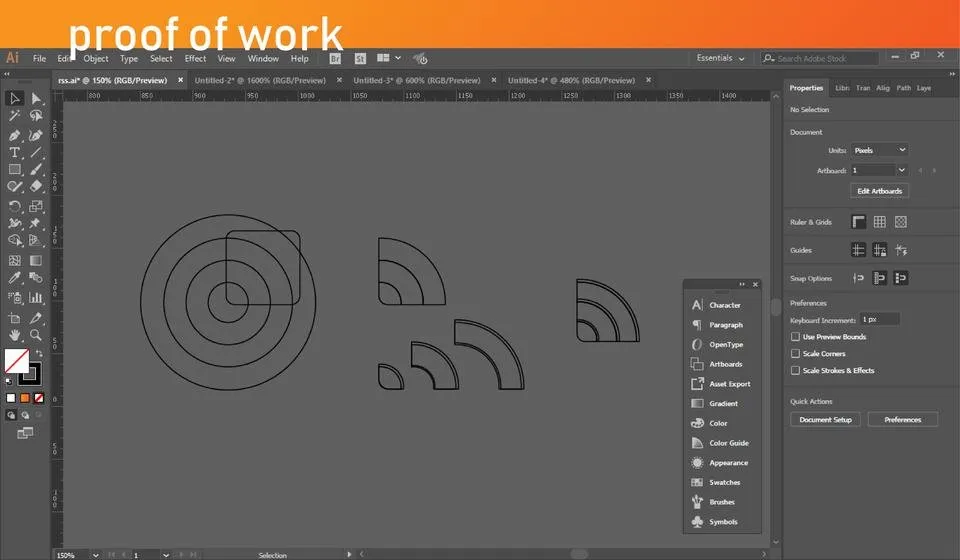The image size is (960, 560).
Task: Toggle Snap to Point option
Action: pos(858,278)
